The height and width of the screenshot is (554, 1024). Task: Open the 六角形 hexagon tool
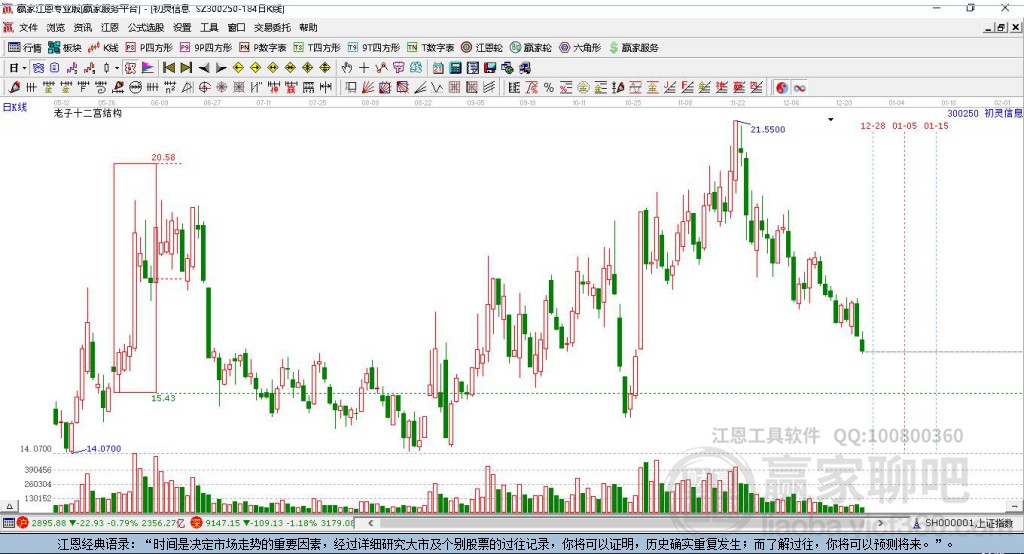(x=580, y=48)
